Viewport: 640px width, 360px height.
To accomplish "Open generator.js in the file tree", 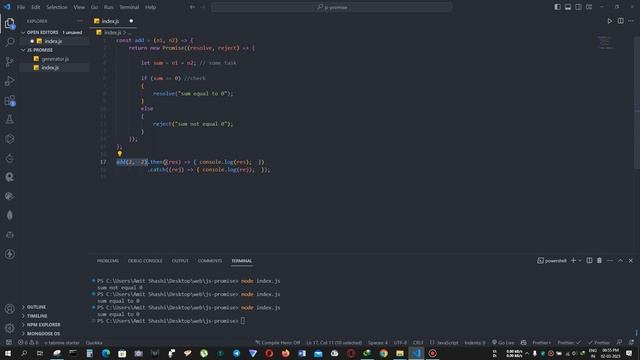I will 55,59.
